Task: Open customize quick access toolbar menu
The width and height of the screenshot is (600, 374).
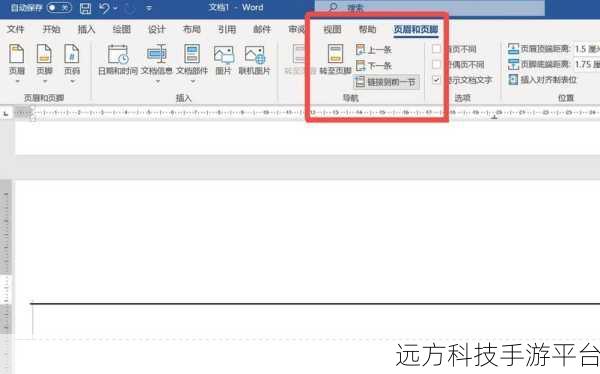Action: [x=149, y=8]
